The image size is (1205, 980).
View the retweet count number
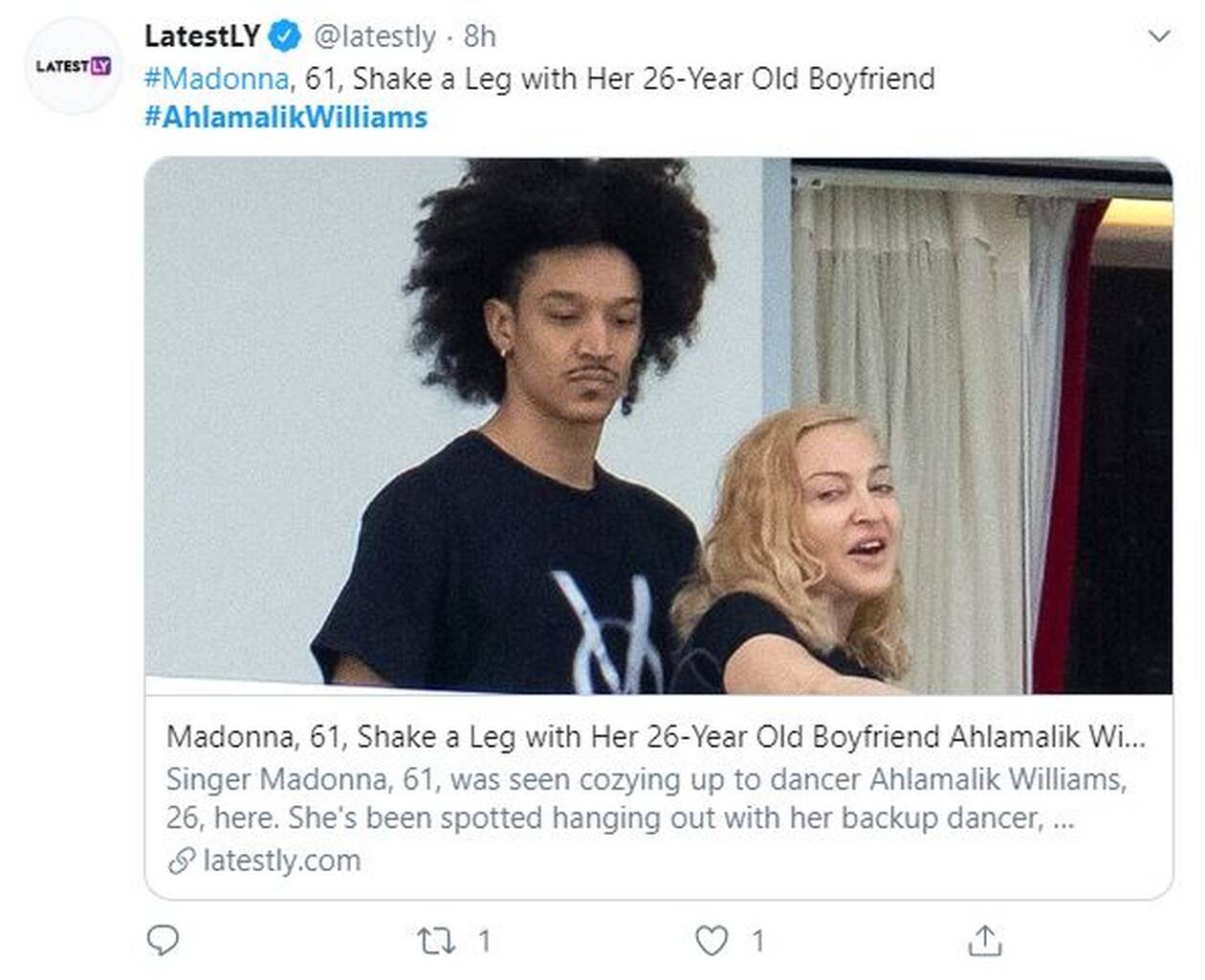click(x=485, y=942)
